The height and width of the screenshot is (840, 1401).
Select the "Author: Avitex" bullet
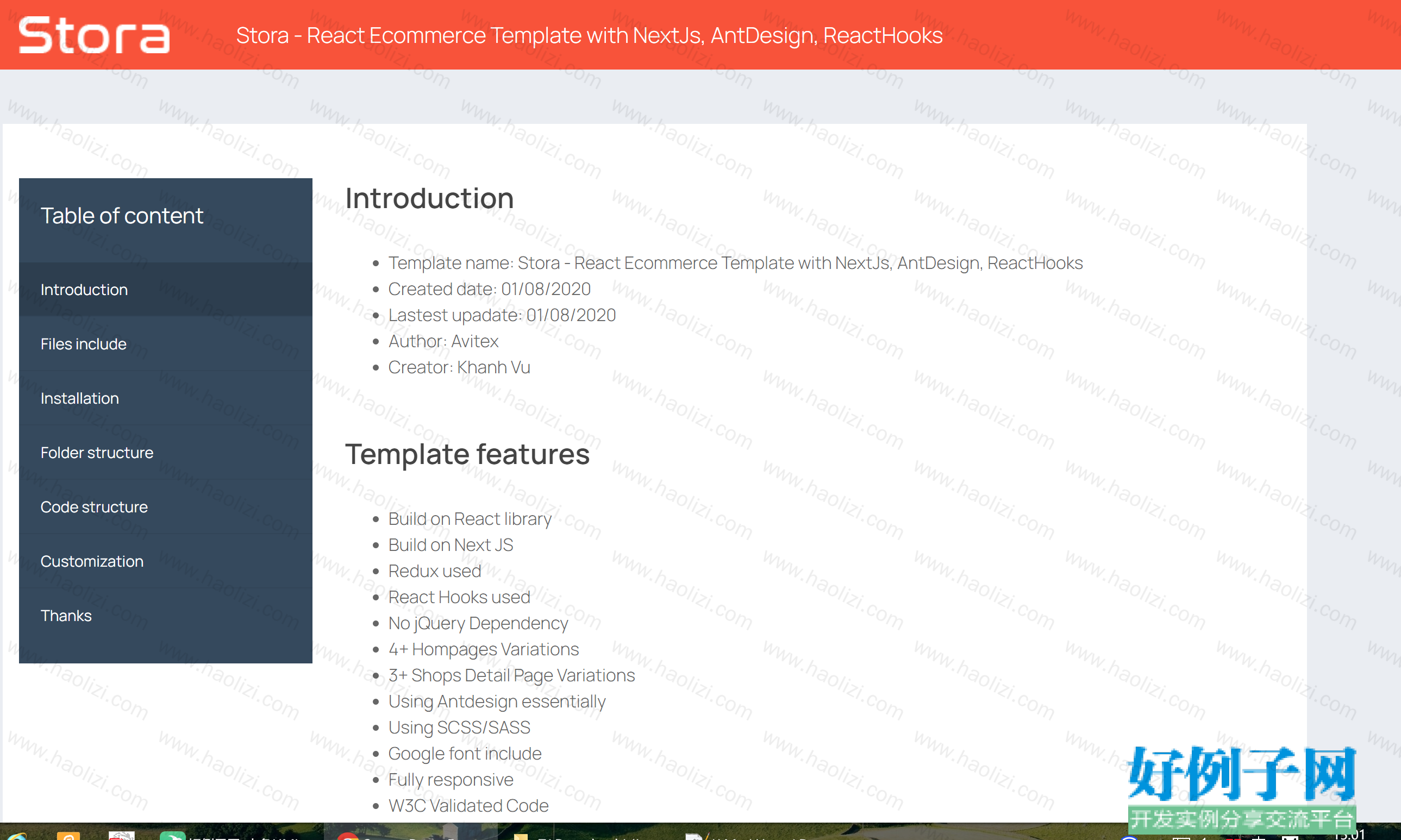tap(443, 341)
